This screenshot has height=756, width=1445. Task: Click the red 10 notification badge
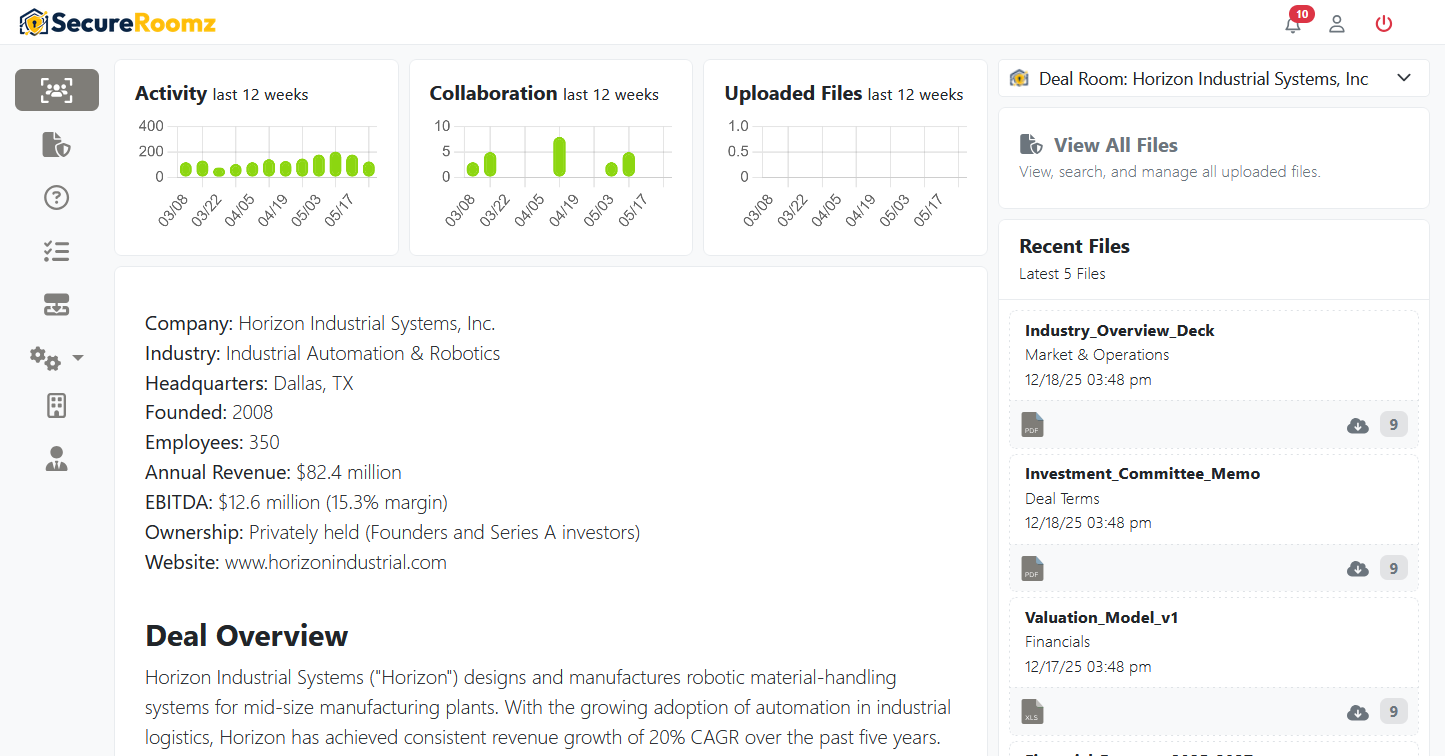pos(1301,14)
